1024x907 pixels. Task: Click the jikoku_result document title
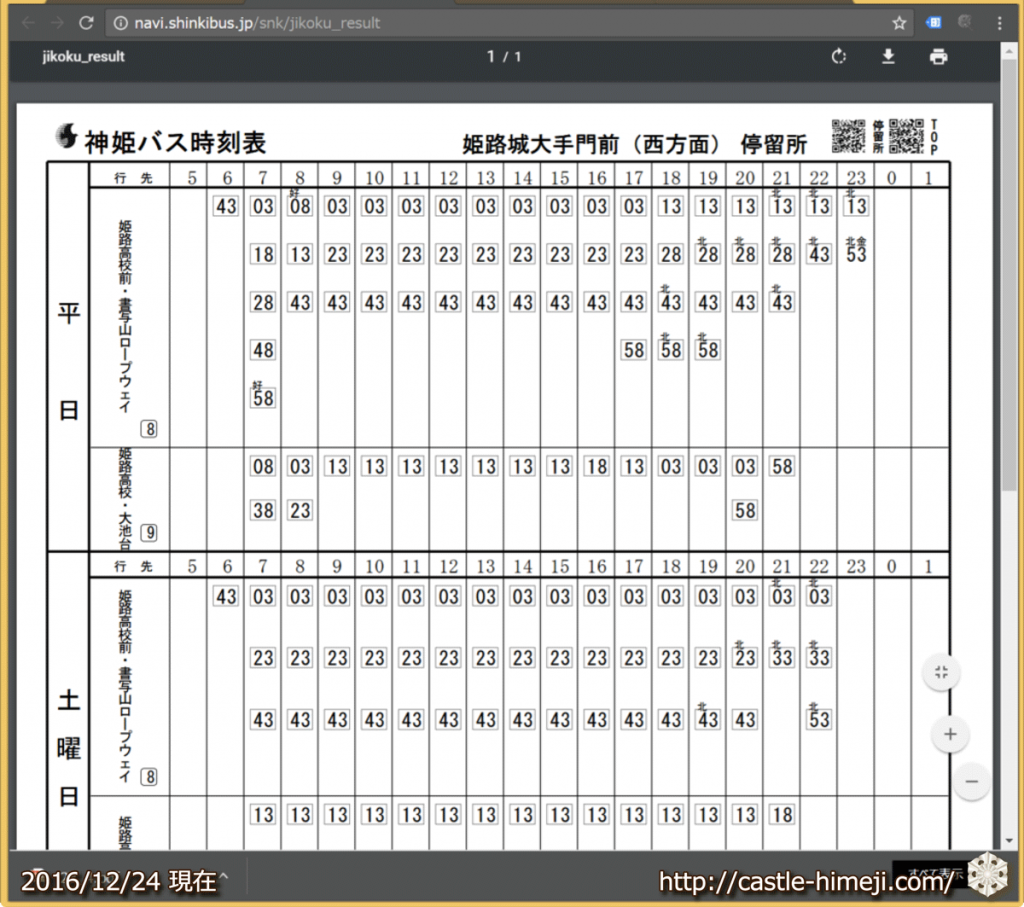click(83, 57)
